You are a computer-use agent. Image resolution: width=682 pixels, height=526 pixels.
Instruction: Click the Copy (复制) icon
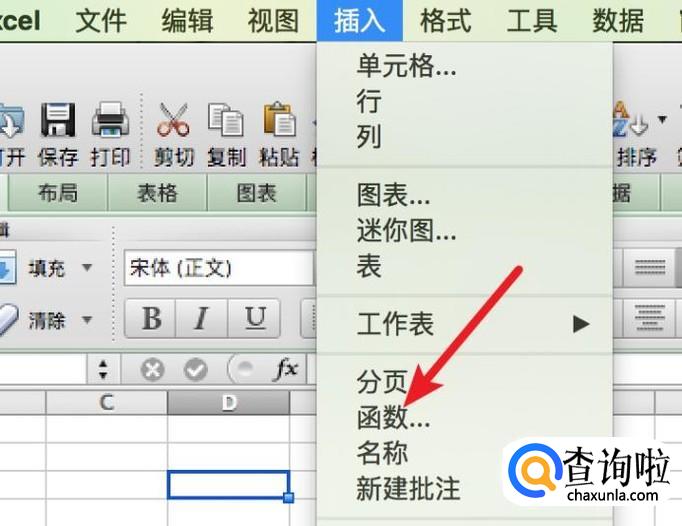[x=226, y=120]
